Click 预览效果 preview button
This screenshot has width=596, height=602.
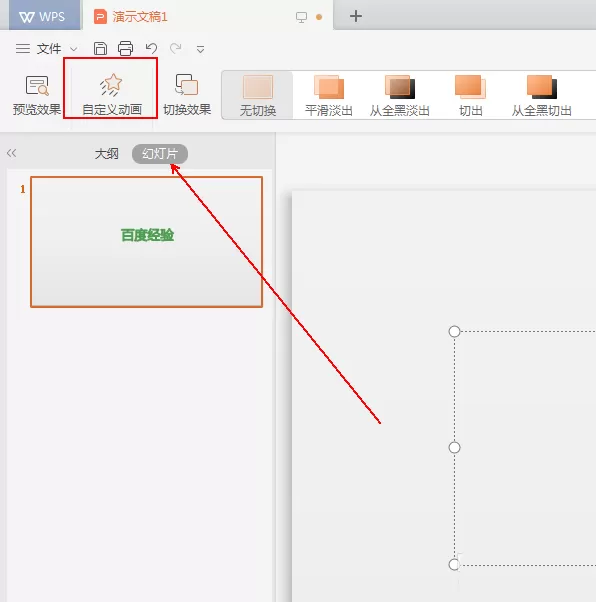[x=36, y=95]
